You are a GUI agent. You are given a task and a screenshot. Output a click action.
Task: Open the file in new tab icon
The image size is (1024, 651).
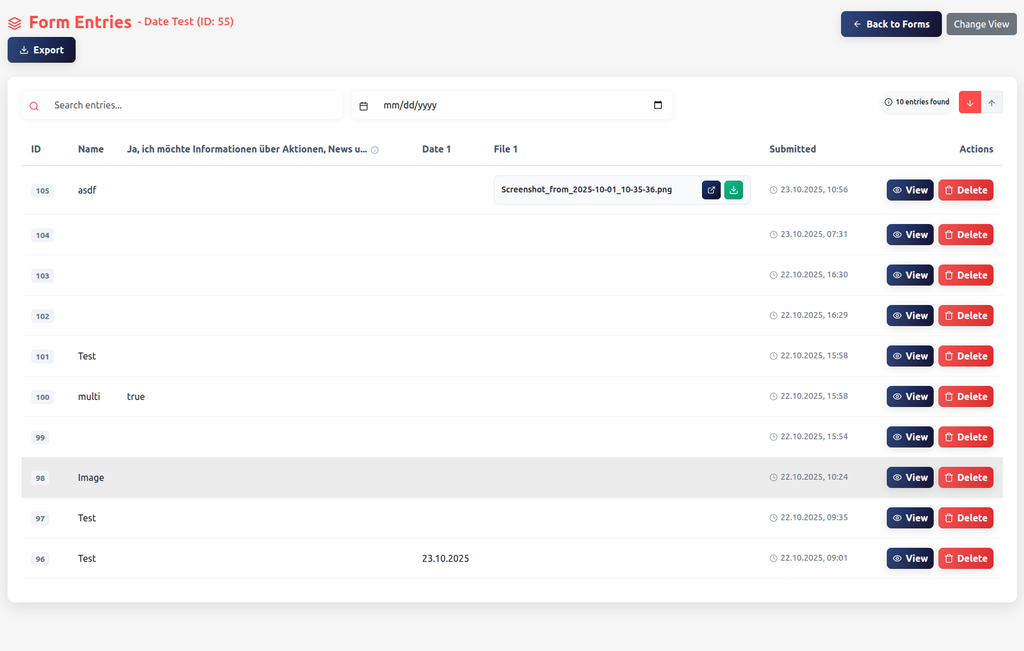(x=711, y=190)
